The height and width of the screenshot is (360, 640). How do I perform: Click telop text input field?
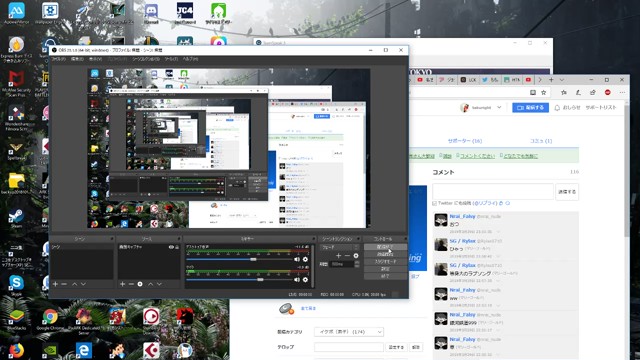(x=349, y=347)
